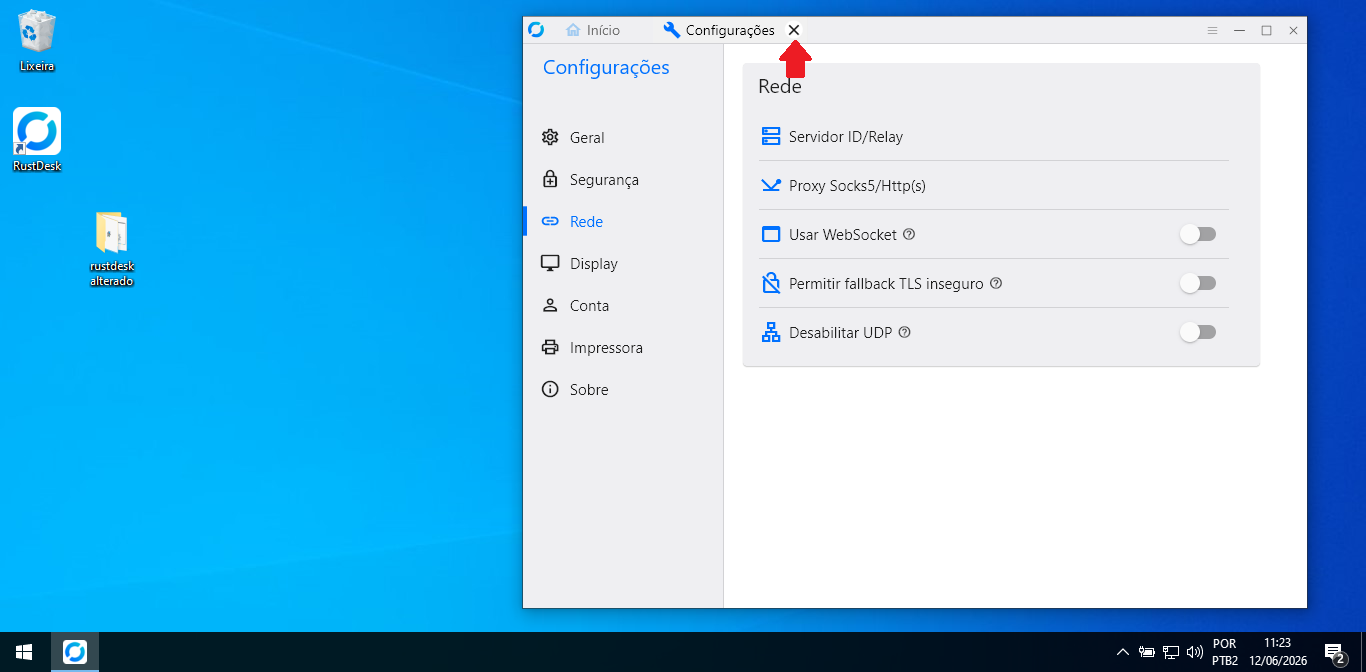Click the network icon beside Desabilitar UDP
The image size is (1366, 672).
[x=771, y=333]
